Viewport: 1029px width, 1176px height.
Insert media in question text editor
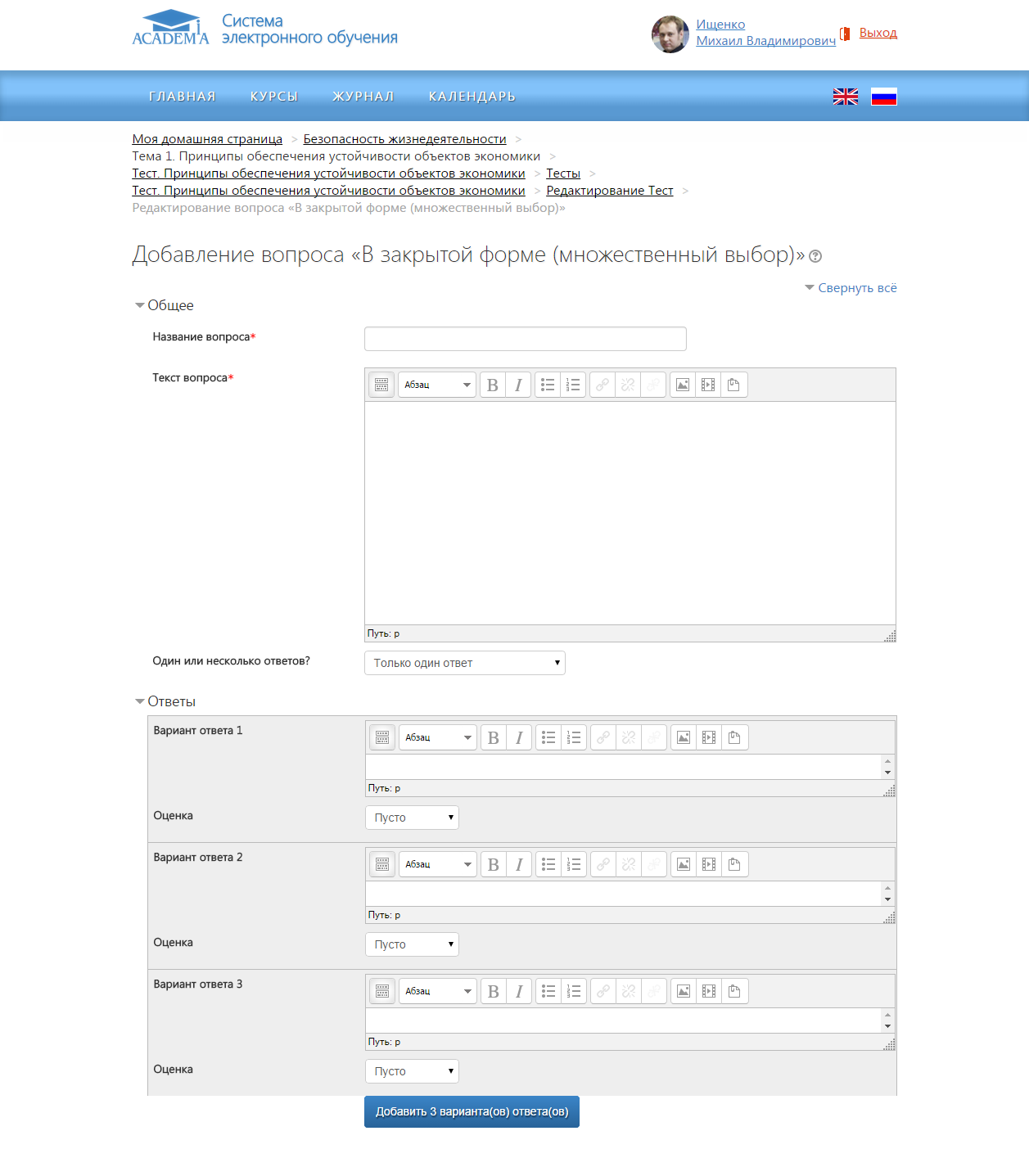pyautogui.click(x=708, y=385)
